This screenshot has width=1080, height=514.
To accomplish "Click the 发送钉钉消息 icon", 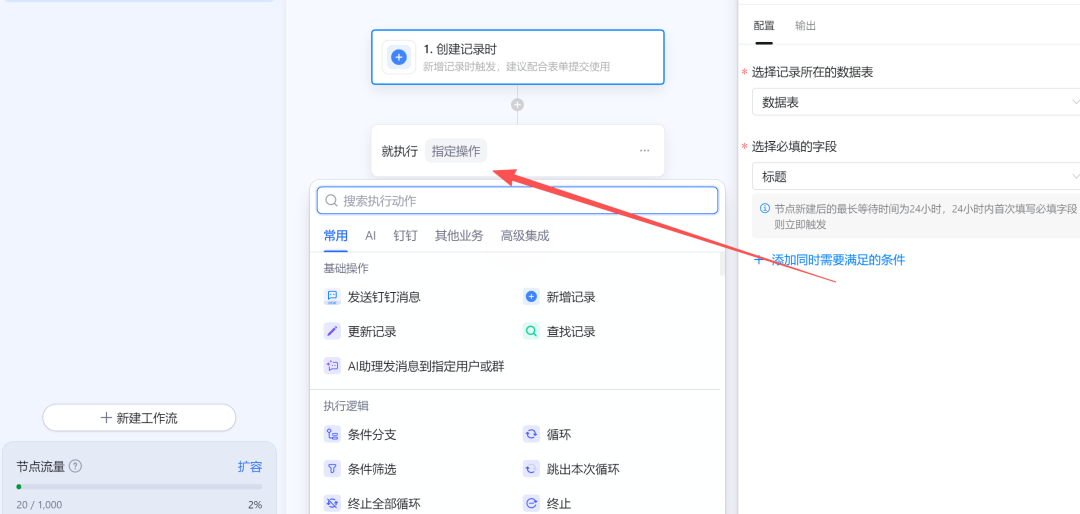I will pyautogui.click(x=333, y=297).
